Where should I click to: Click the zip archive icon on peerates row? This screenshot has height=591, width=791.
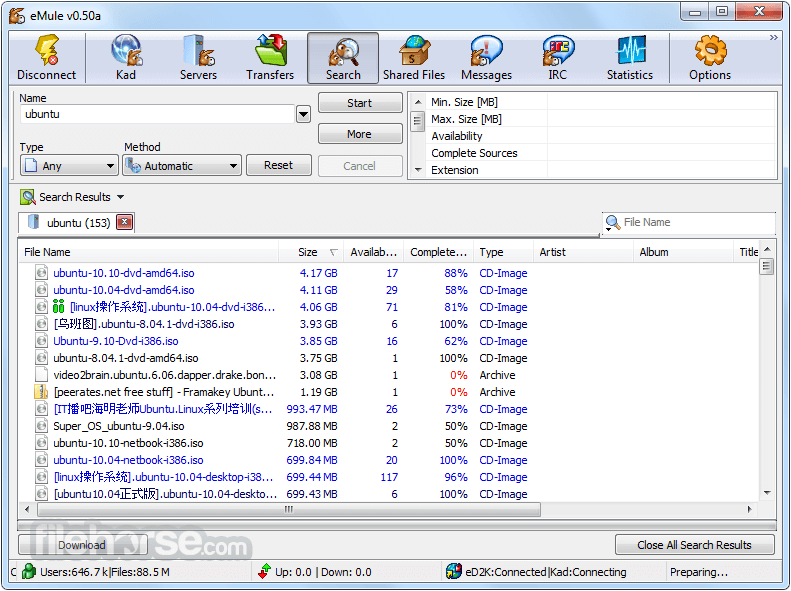[41, 392]
